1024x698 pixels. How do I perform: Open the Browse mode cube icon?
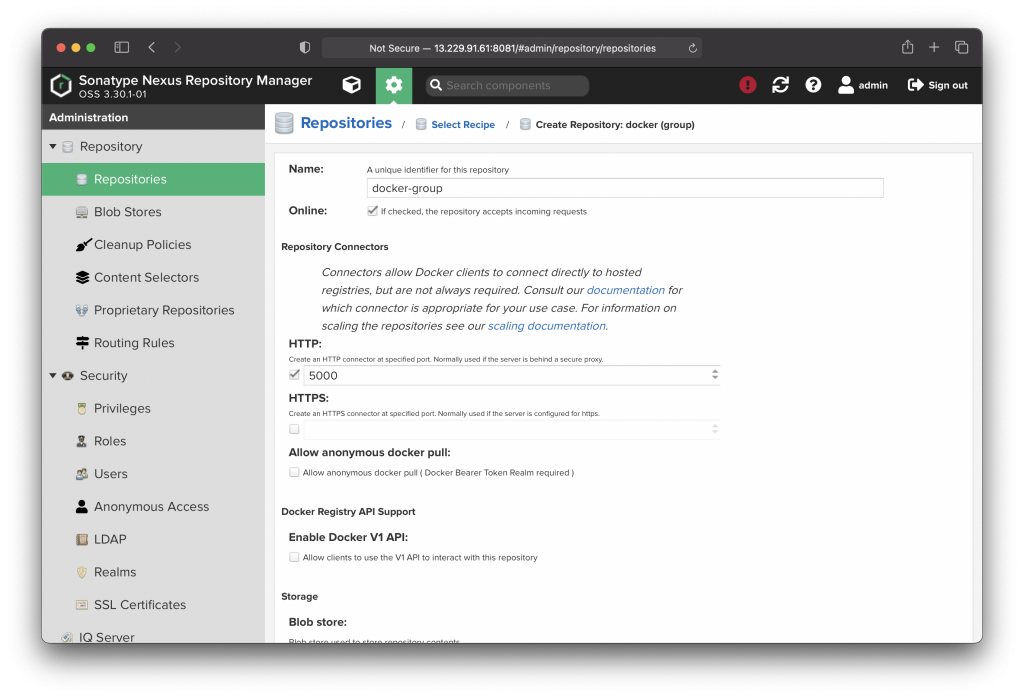(x=351, y=85)
